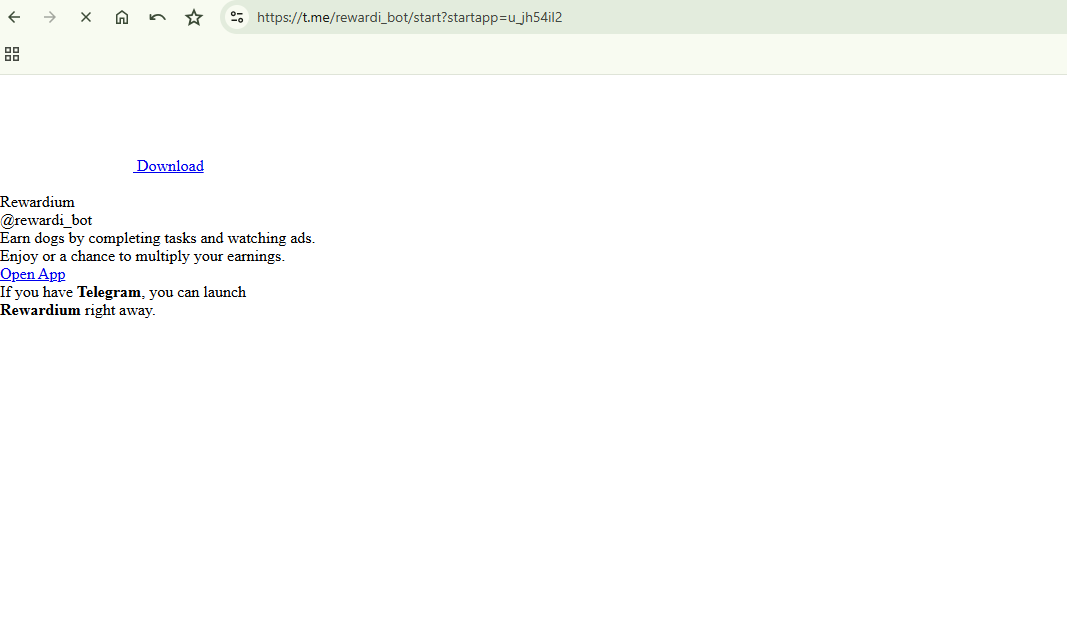Stop loading the page
This screenshot has height=638, width=1067.
point(86,17)
